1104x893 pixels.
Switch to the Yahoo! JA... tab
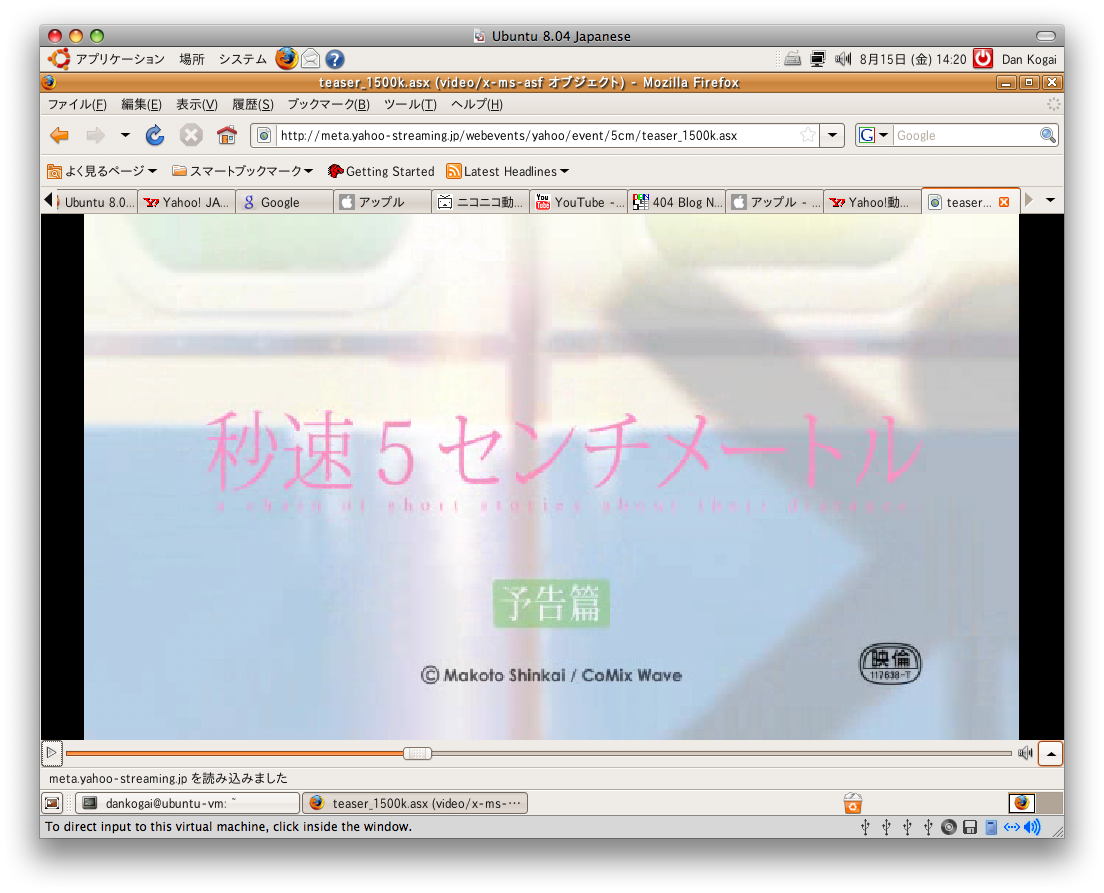click(186, 202)
